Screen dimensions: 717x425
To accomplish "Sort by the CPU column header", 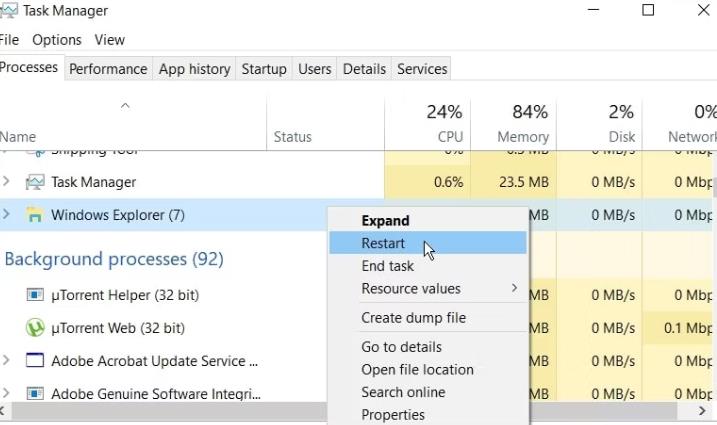I will [x=427, y=124].
